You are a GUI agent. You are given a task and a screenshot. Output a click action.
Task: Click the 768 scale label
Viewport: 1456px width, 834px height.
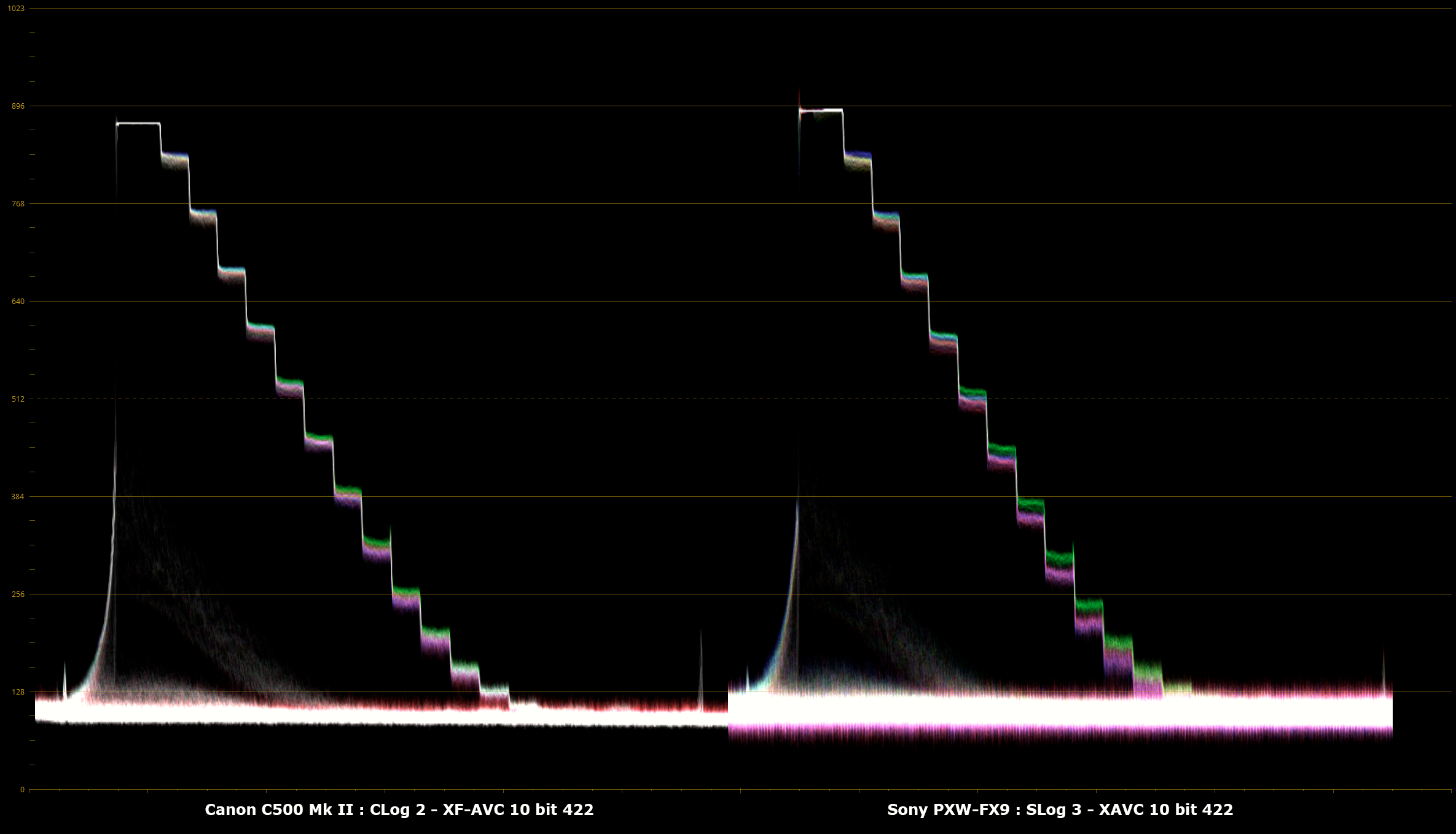pyautogui.click(x=18, y=203)
